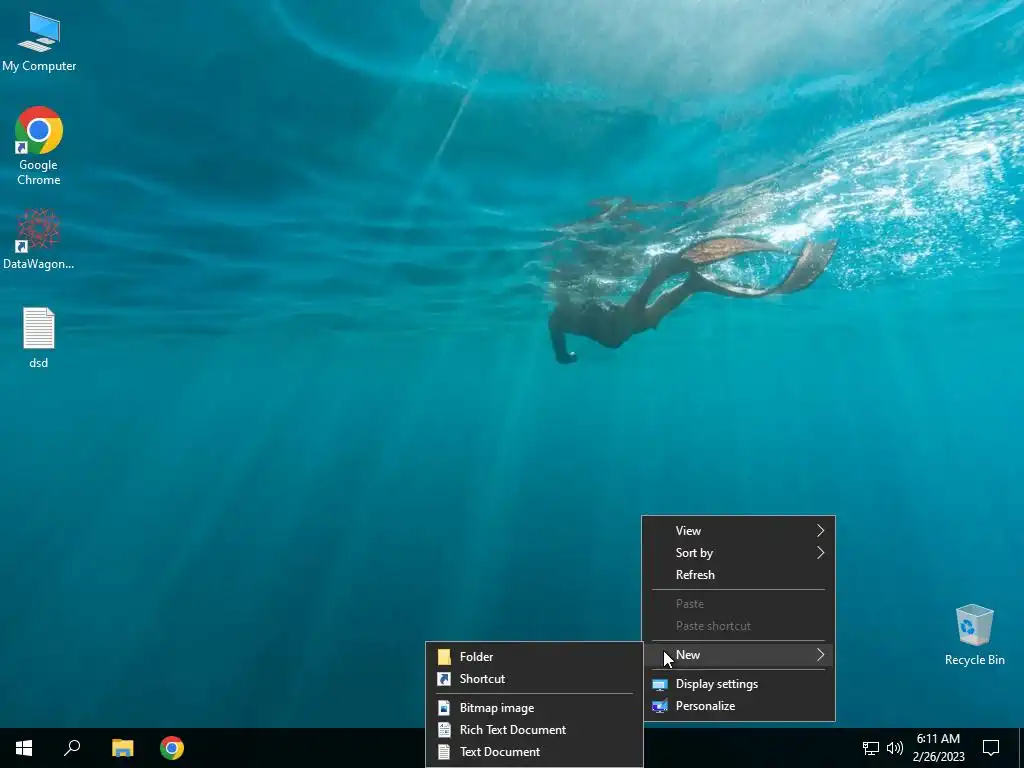Click the Bitmap image file icon

(444, 708)
